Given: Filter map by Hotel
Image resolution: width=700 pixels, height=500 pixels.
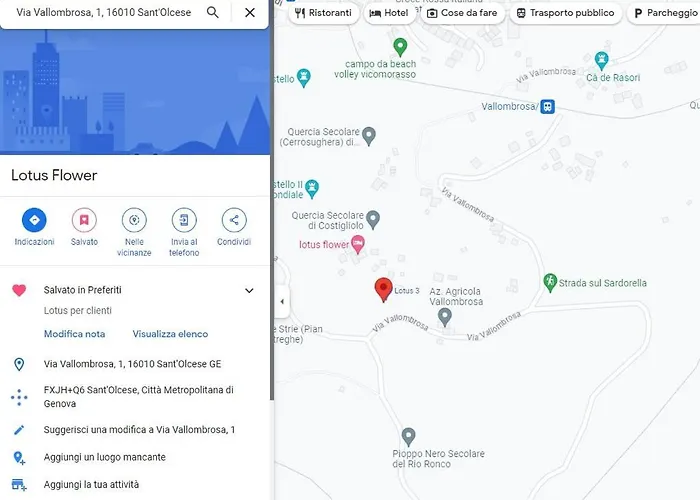Looking at the screenshot, I should click(389, 13).
